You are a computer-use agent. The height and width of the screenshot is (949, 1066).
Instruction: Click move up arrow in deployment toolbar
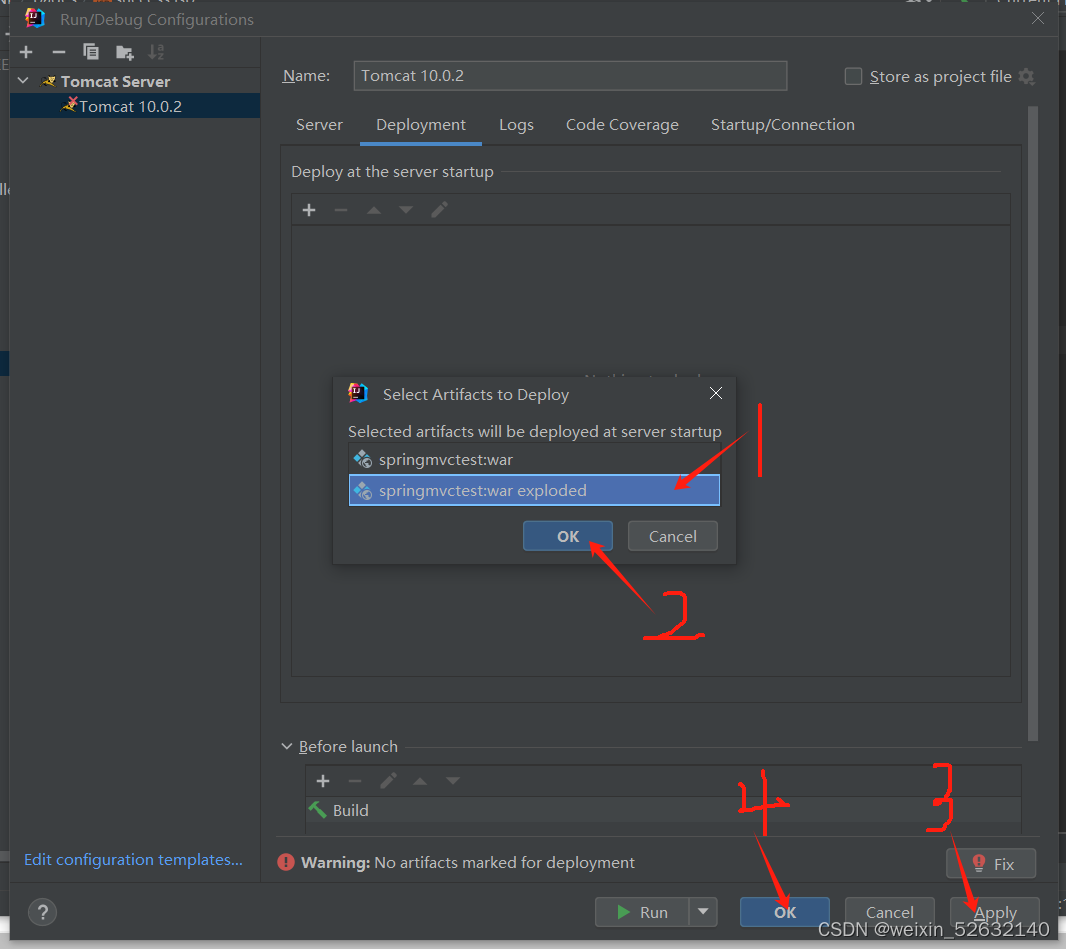click(373, 210)
